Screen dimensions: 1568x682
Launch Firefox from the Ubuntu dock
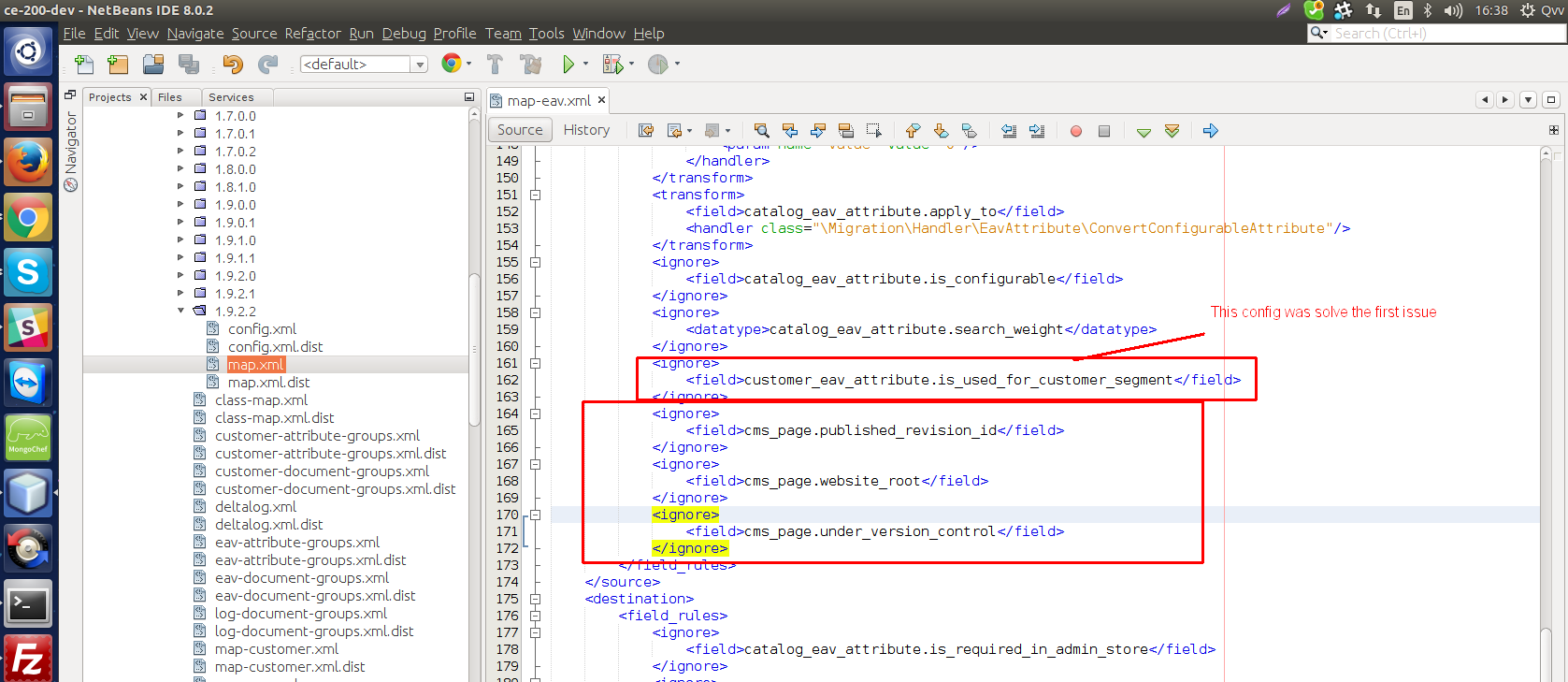(x=28, y=163)
